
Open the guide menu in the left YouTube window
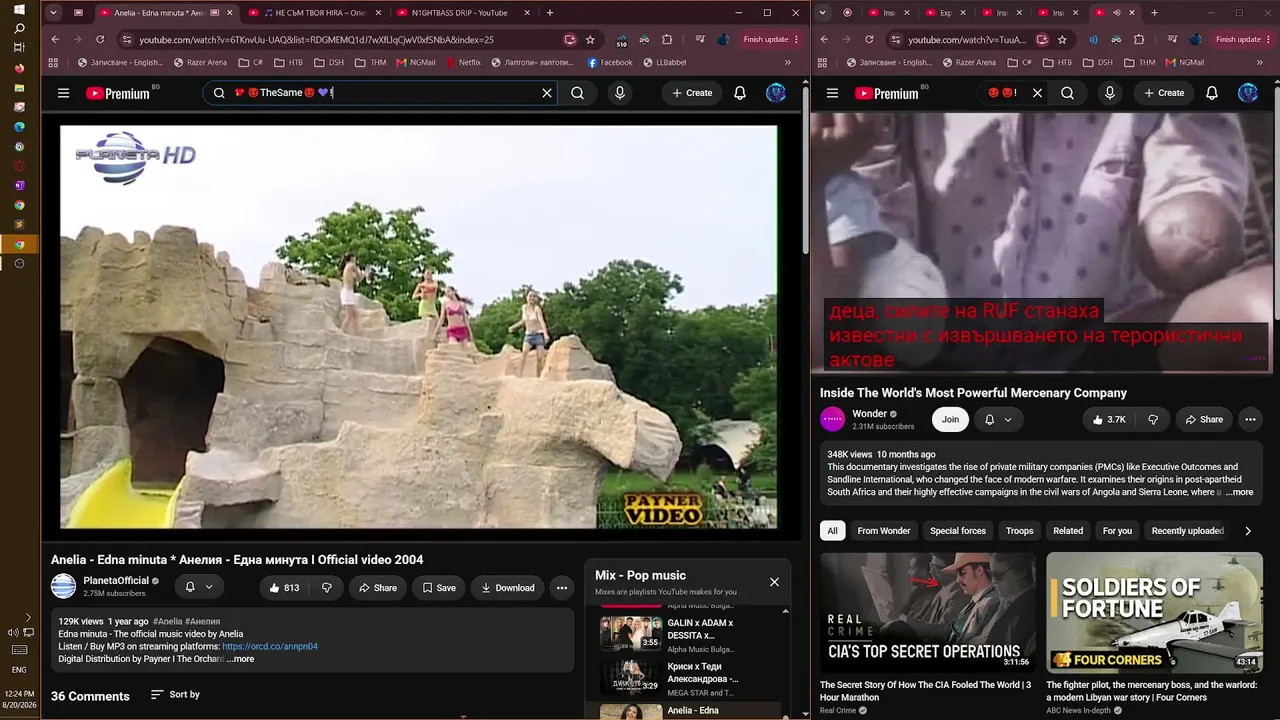pos(63,93)
